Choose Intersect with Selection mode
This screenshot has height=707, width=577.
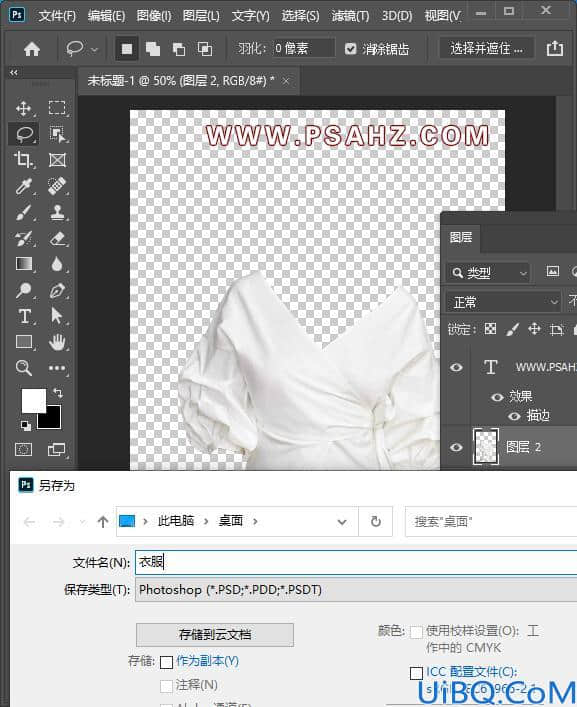(205, 49)
